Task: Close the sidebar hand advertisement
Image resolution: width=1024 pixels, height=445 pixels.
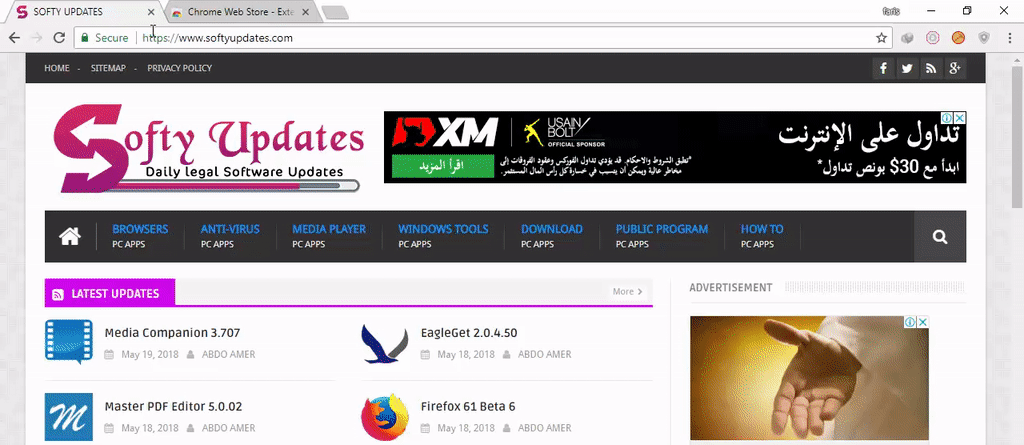Action: (923, 322)
